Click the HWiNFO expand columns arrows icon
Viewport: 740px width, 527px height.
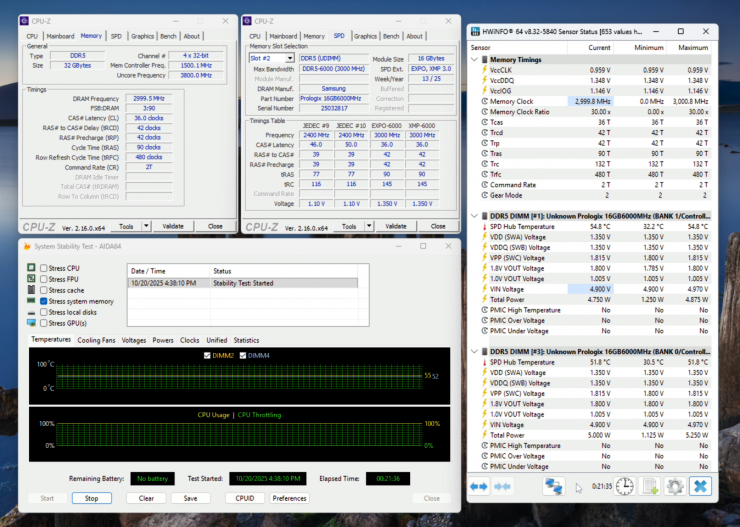pyautogui.click(x=479, y=486)
